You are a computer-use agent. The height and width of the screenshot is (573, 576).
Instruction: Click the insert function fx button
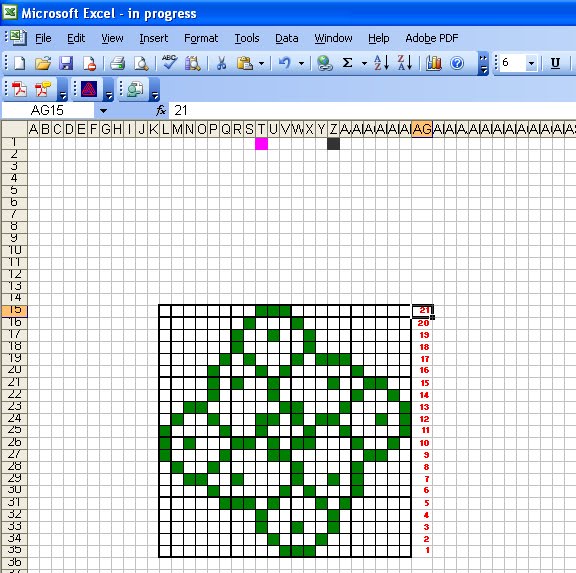[x=161, y=110]
